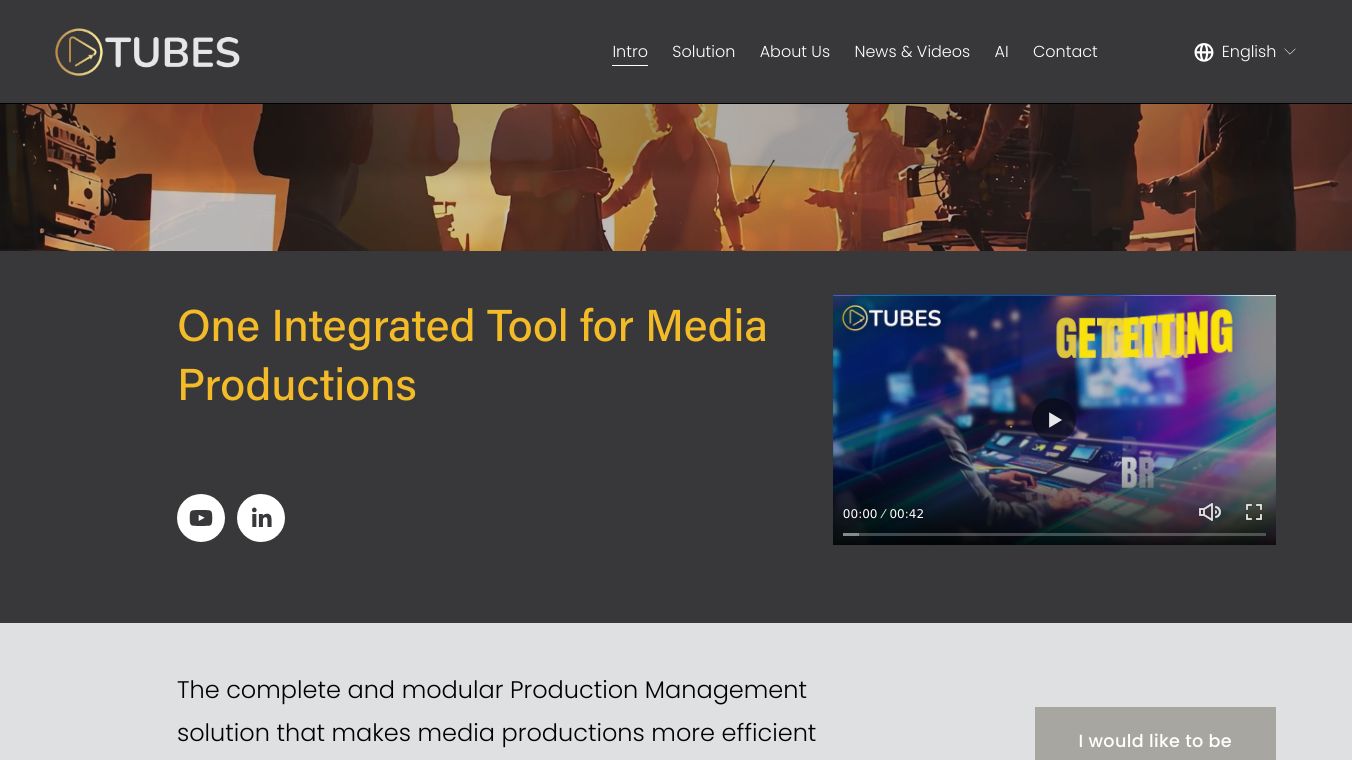
Task: Open the YouTube channel via round icon
Action: 201,518
